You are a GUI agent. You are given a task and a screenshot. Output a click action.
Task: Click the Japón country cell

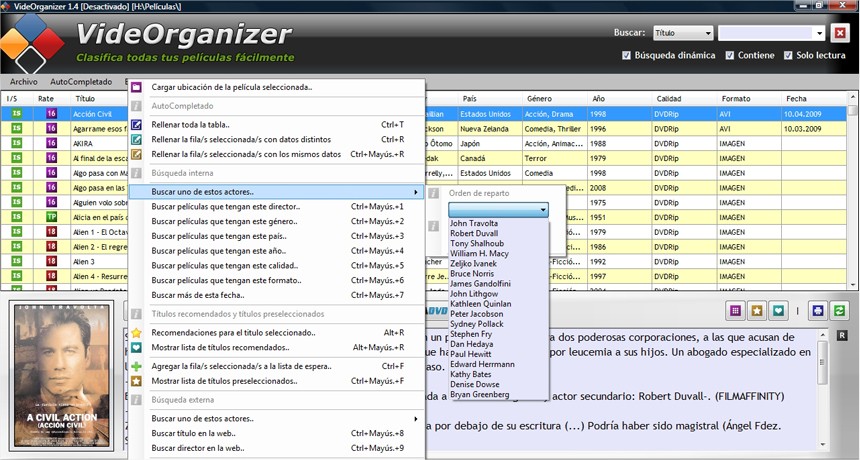(489, 143)
